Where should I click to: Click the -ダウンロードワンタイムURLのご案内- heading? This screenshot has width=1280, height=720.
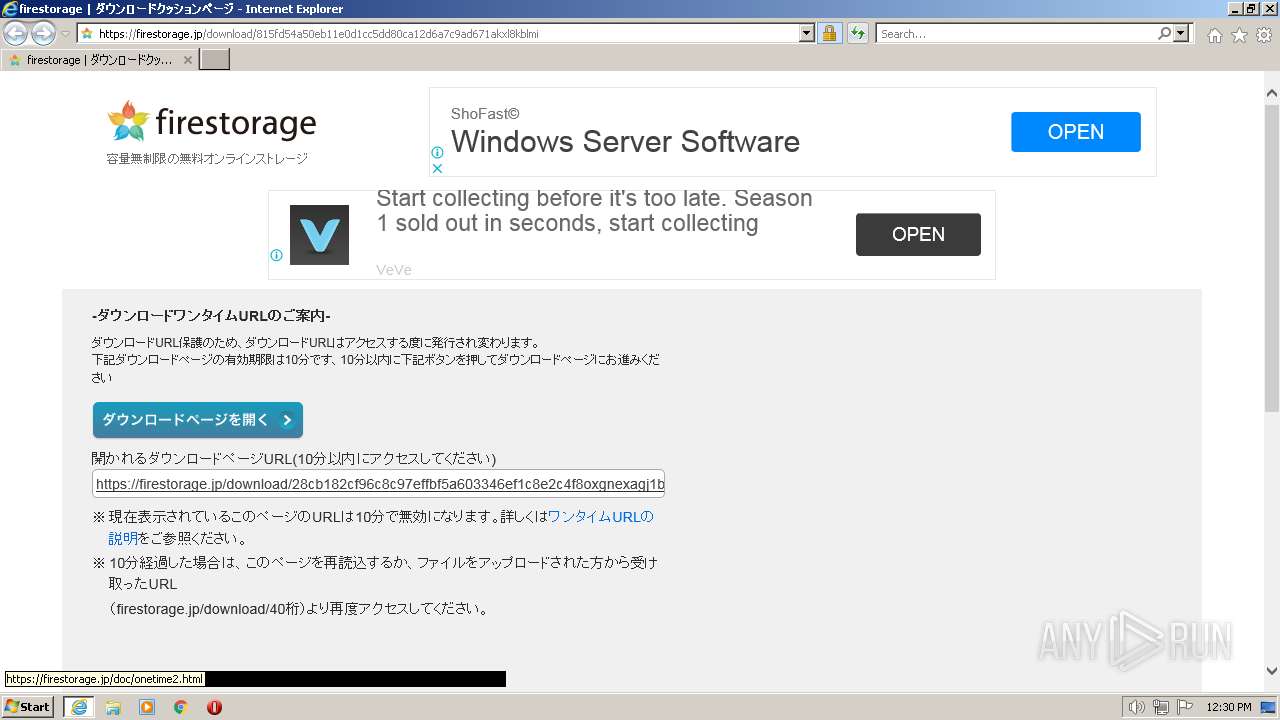pyautogui.click(x=211, y=316)
